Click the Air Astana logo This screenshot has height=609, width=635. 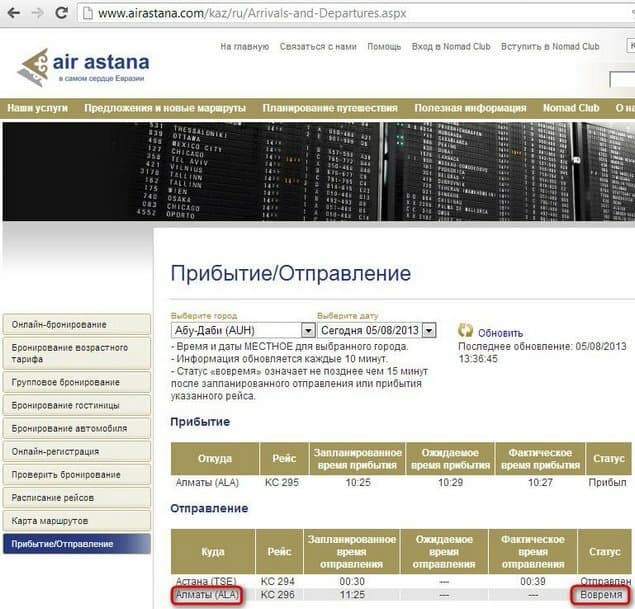[83, 67]
